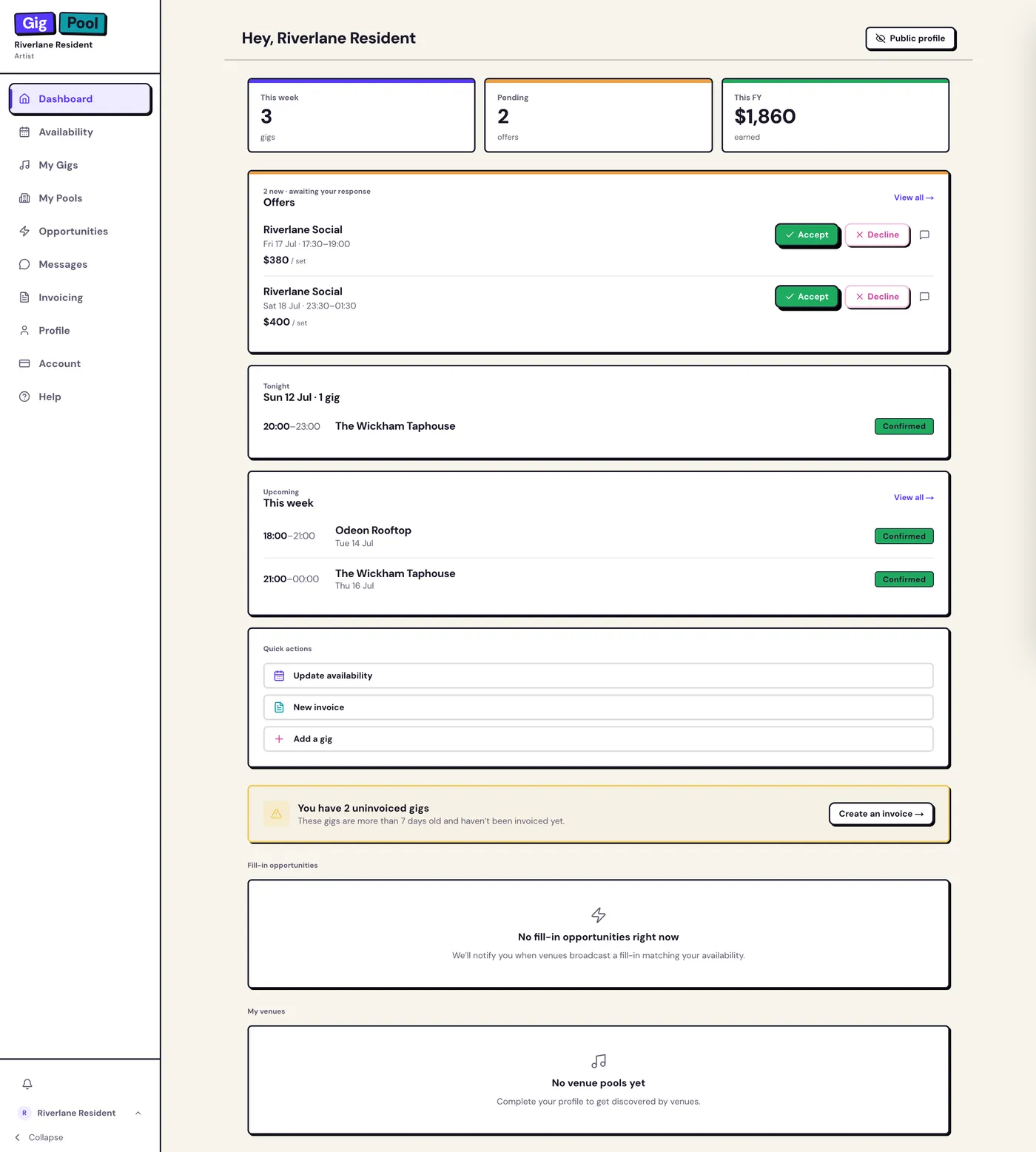
Task: Click the $400 / set offer rate
Action: (285, 322)
